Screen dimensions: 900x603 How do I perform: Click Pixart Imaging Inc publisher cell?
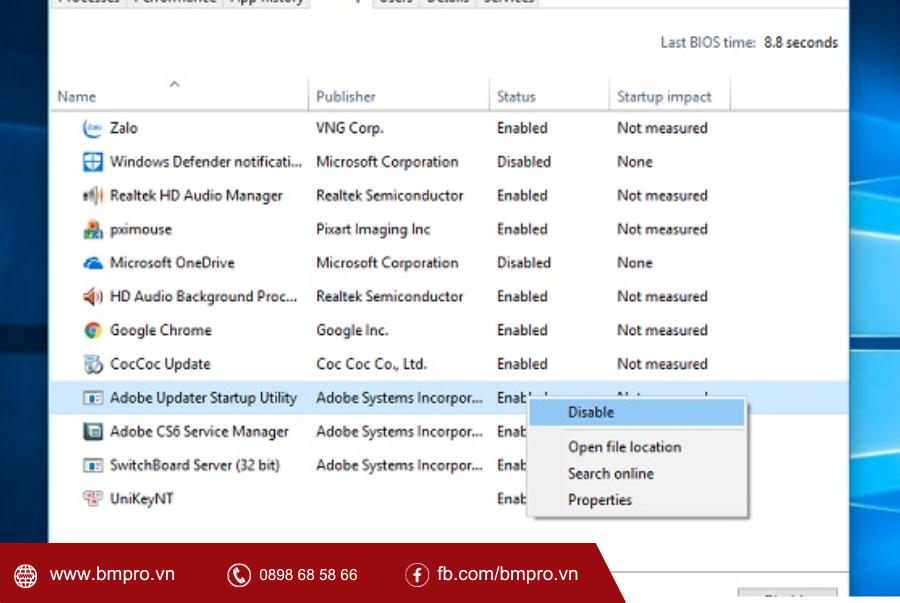(x=373, y=229)
